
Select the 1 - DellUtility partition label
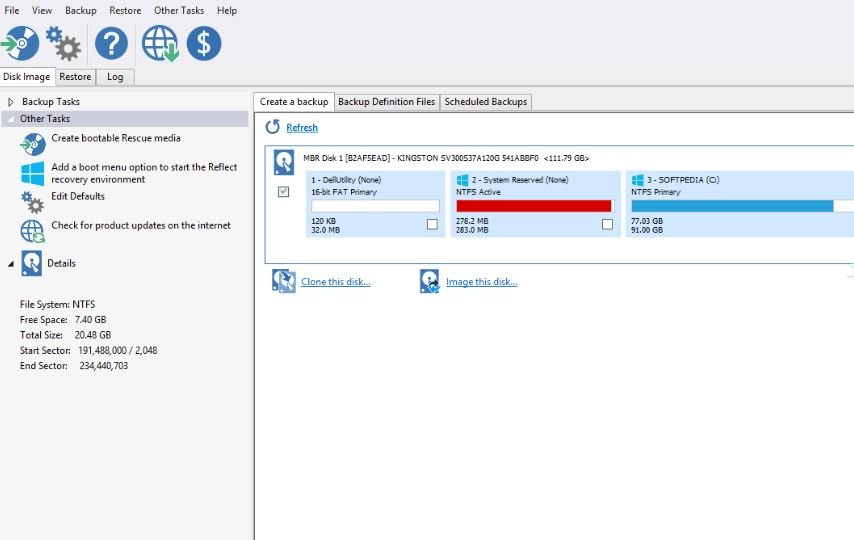coord(346,180)
